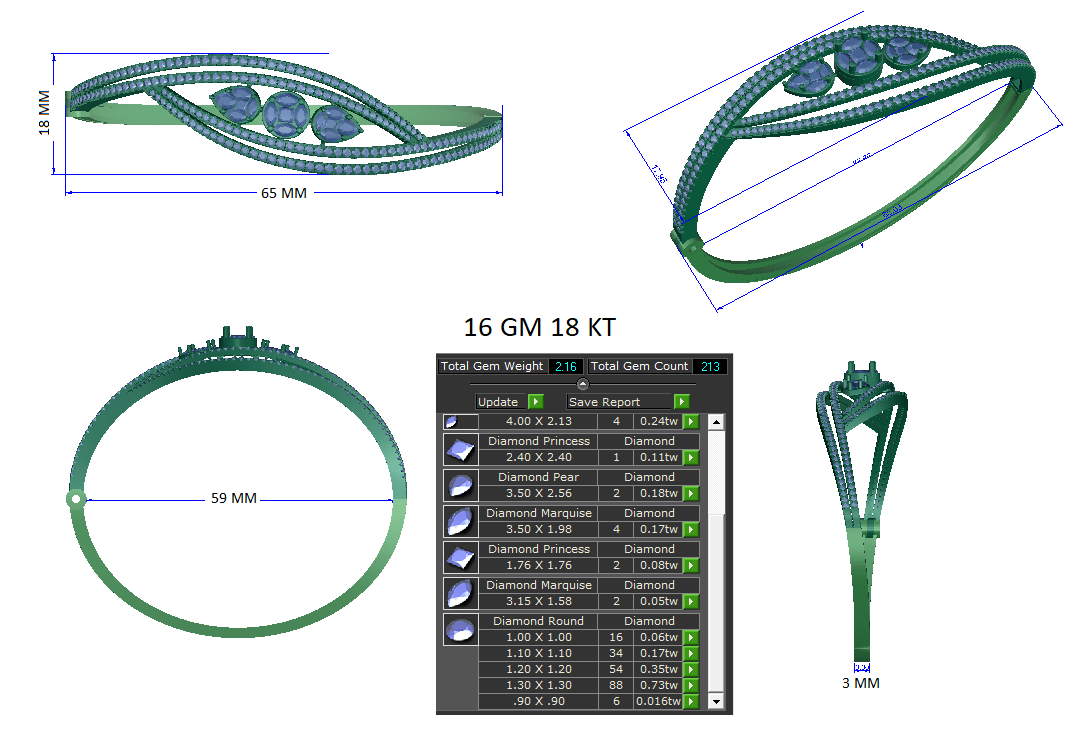Screen dimensions: 1079x745
Task: Click the Diamond Round gem icon
Action: 460,629
